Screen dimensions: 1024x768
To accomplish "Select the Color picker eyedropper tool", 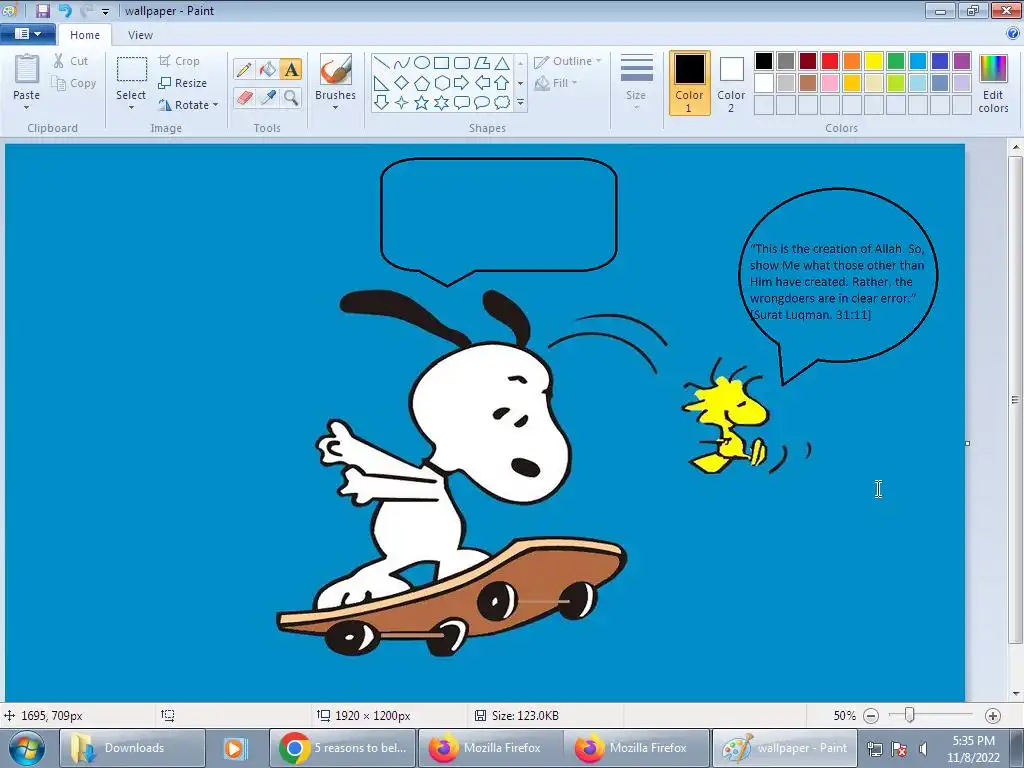I will coord(268,98).
